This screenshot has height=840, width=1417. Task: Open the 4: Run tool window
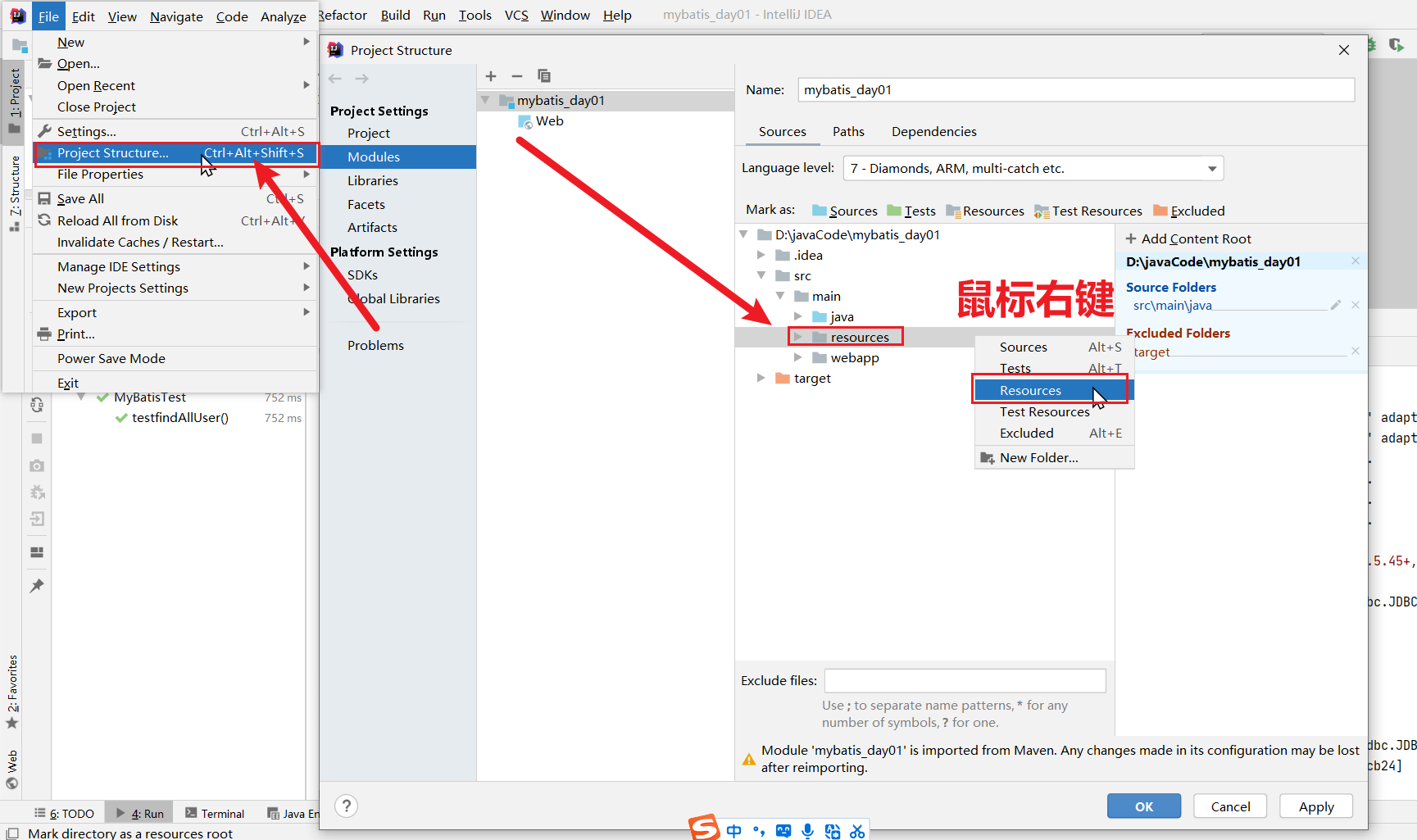pyautogui.click(x=140, y=813)
